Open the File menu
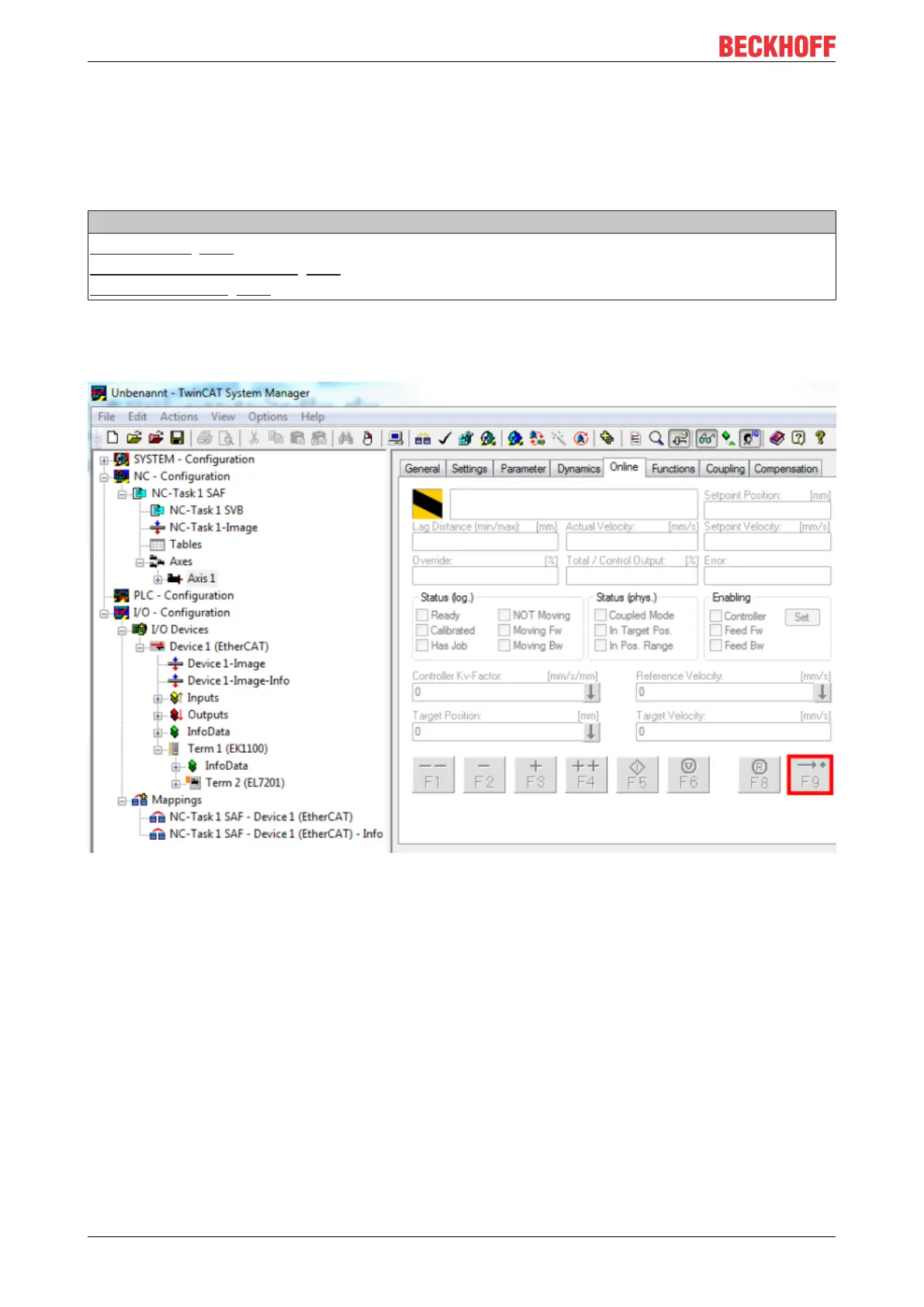924x1307 pixels. click(x=106, y=417)
